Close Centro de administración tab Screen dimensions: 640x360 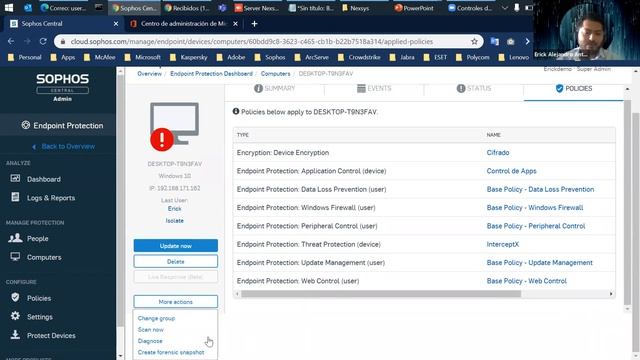coord(236,24)
